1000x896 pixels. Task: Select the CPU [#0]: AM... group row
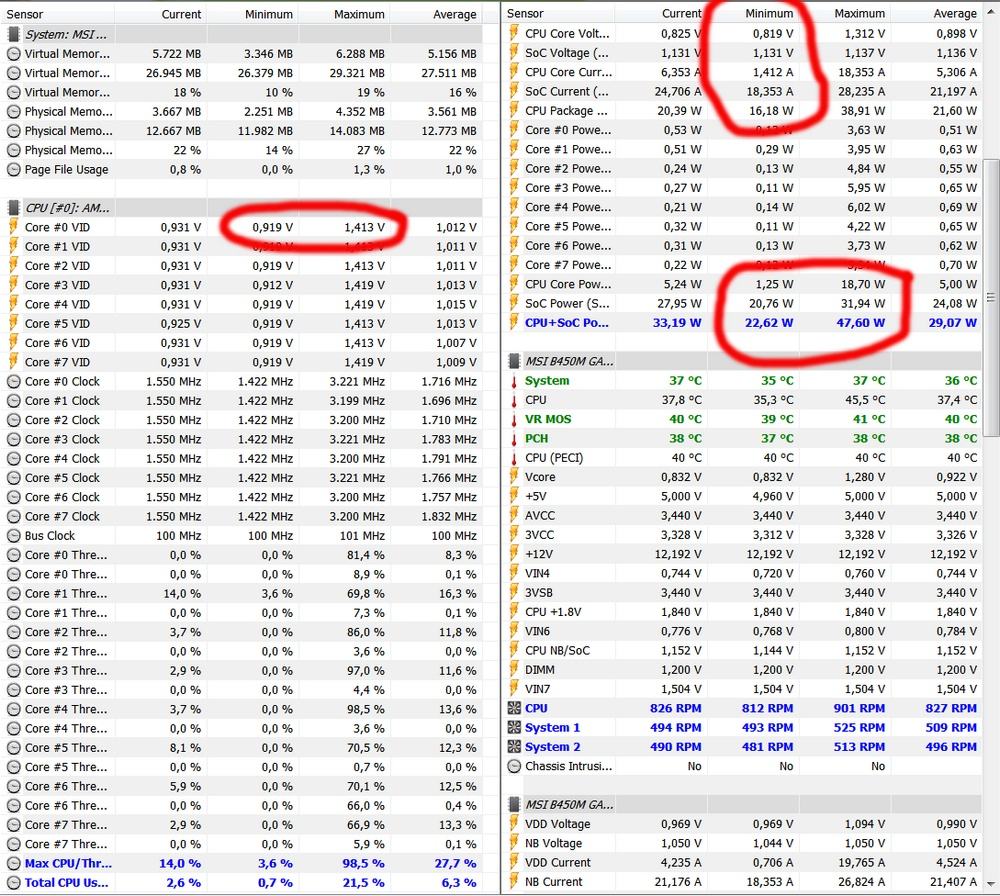pos(242,208)
